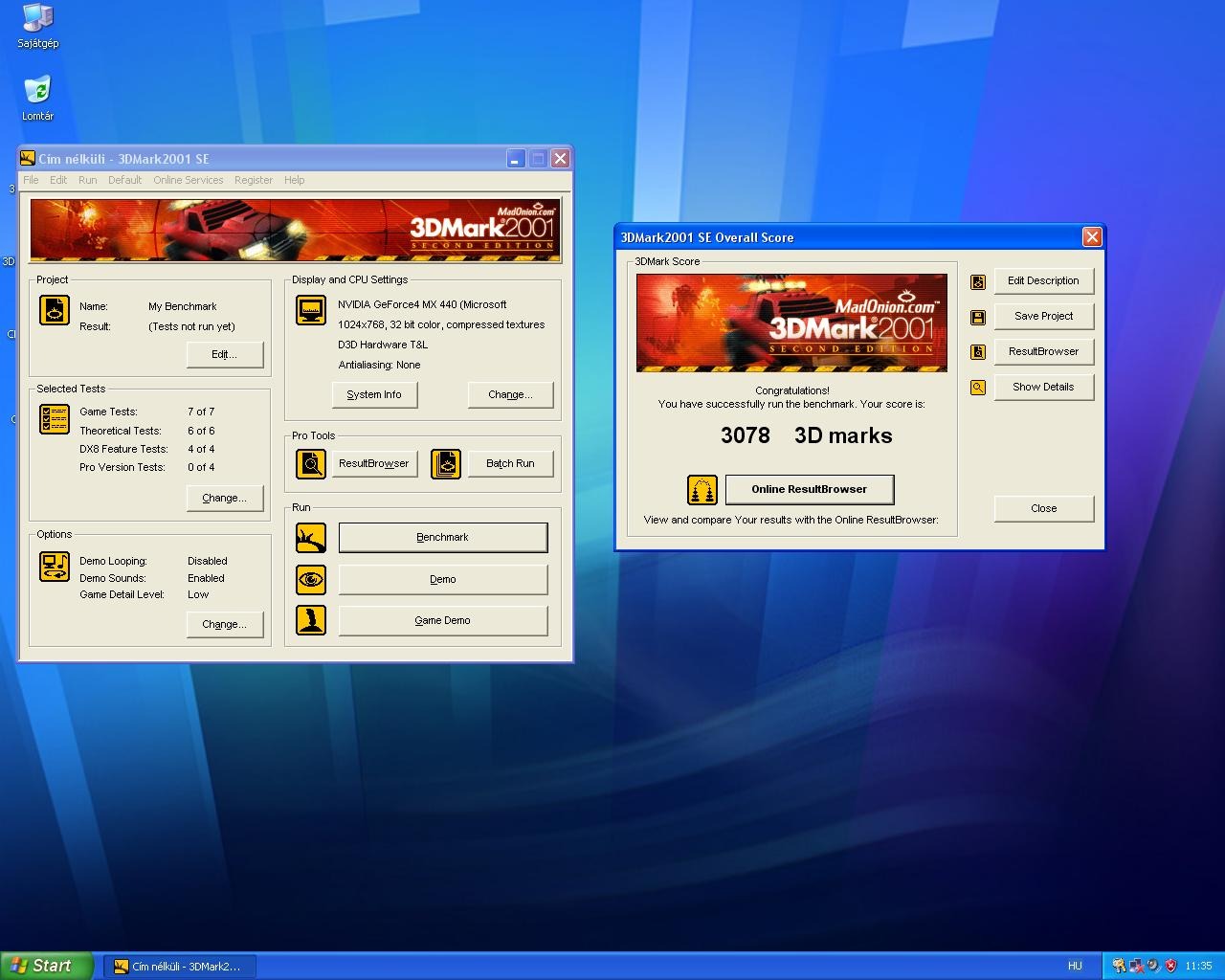Open the File menu
1225x980 pixels.
click(31, 180)
